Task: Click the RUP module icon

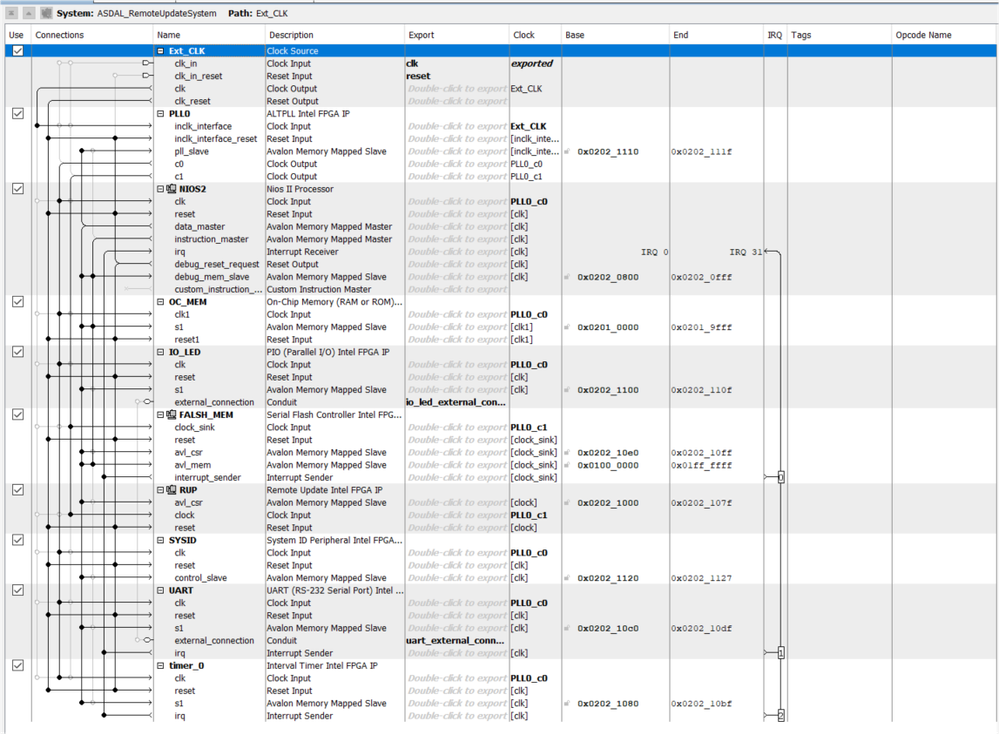Action: 171,490
